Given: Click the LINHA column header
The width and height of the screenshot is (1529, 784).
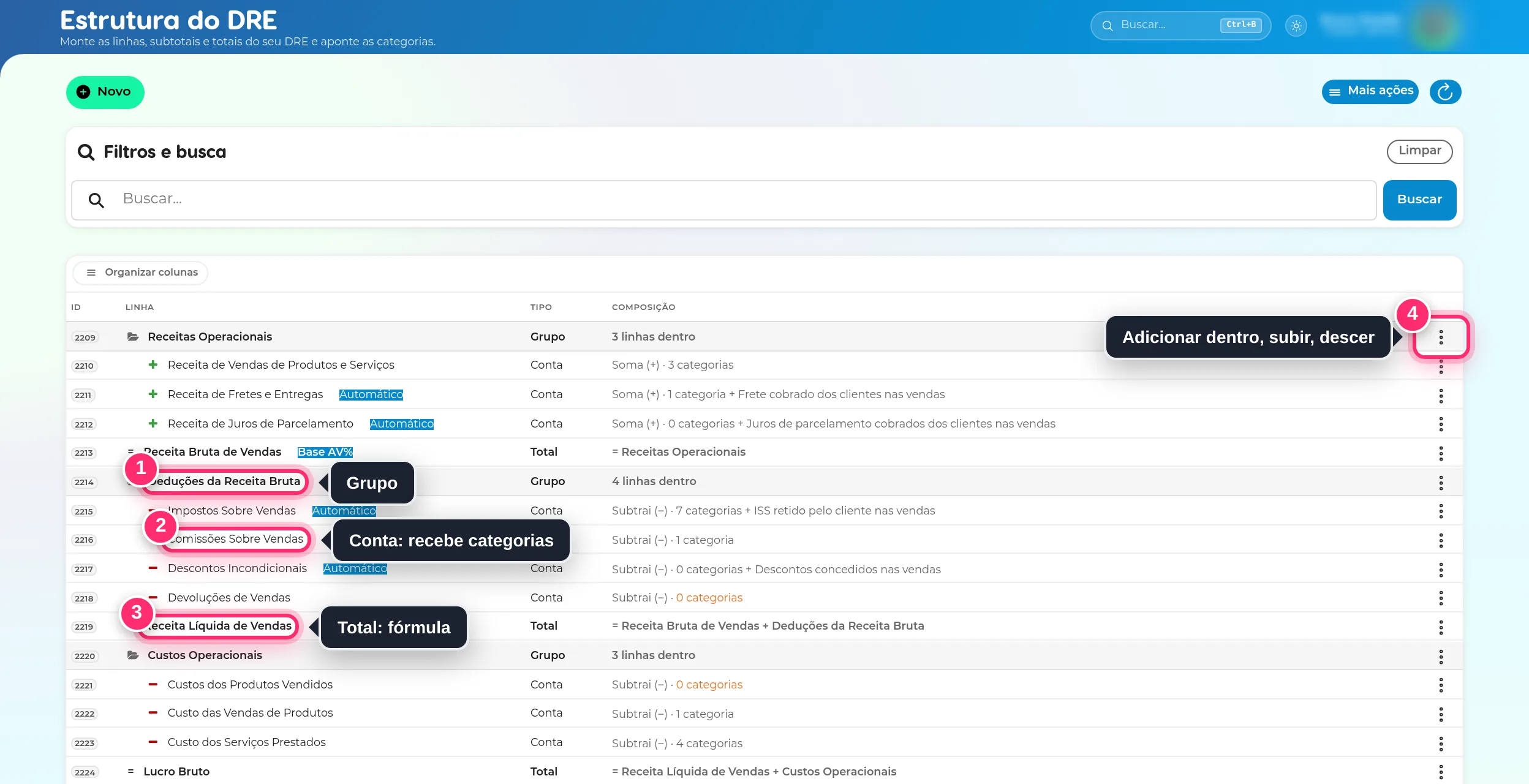Looking at the screenshot, I should [140, 307].
